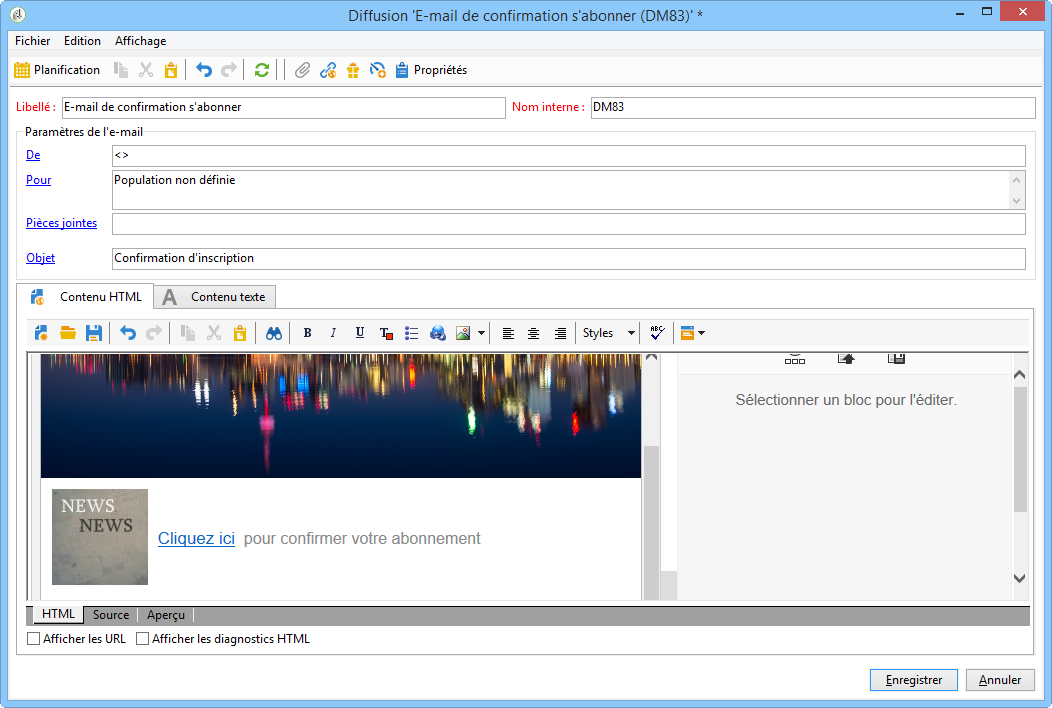This screenshot has width=1052, height=708.
Task: Click the Objet subject text field
Action: tap(568, 258)
